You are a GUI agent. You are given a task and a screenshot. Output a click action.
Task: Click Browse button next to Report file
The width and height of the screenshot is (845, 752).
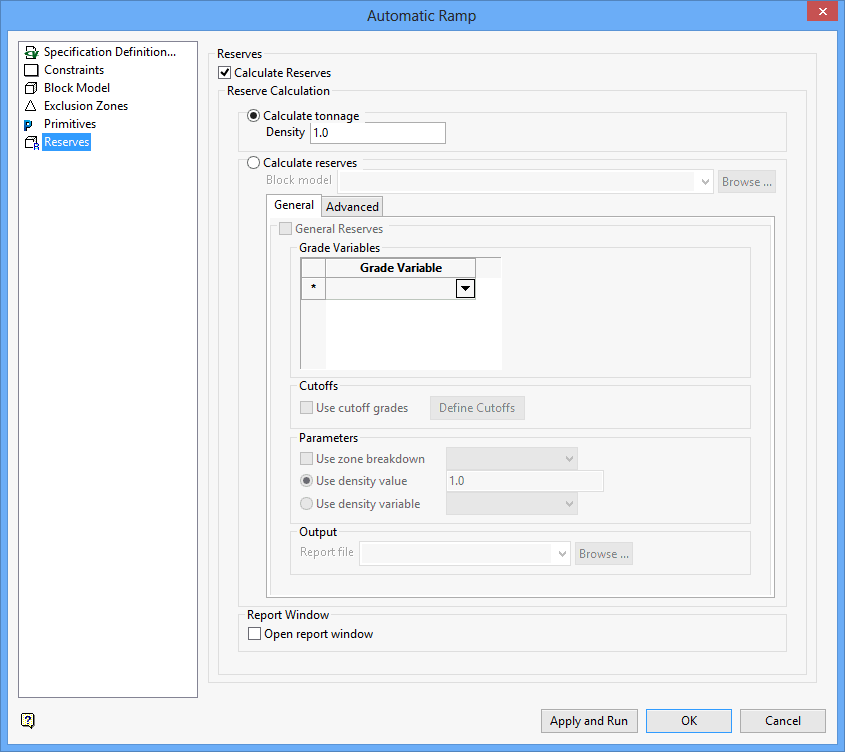click(604, 554)
